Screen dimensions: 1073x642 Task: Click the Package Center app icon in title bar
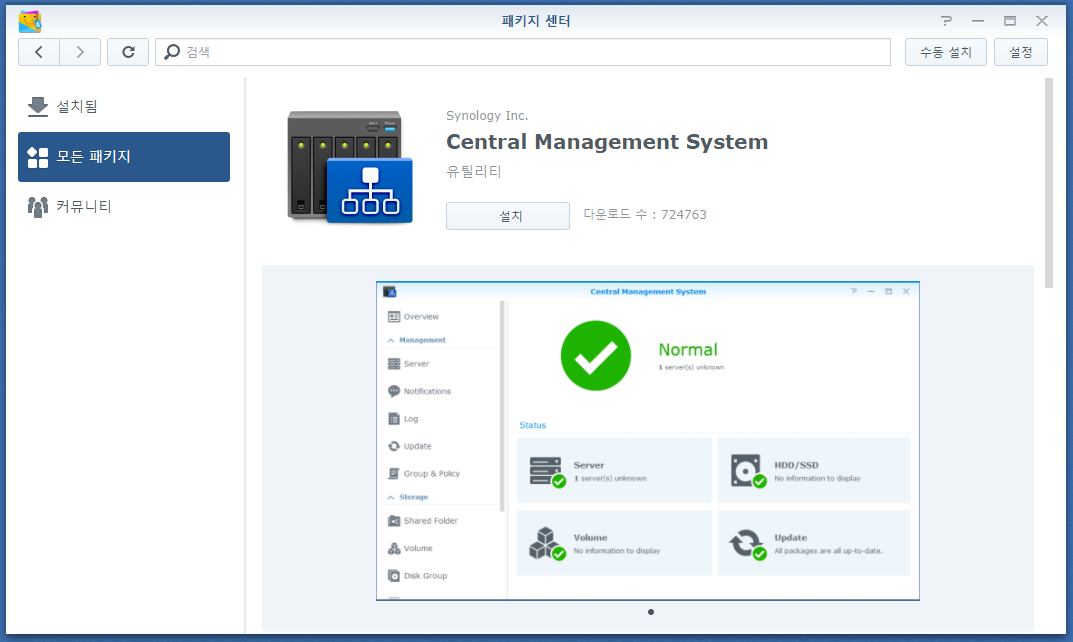[30, 21]
